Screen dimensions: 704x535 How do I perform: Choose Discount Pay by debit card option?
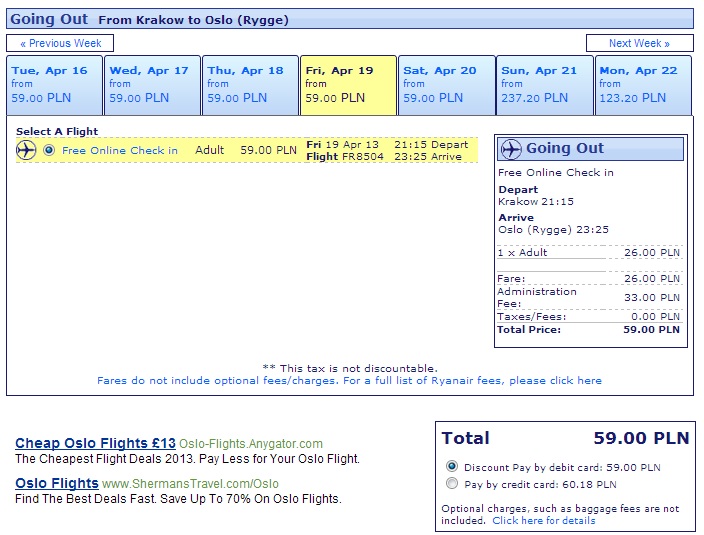pos(452,466)
